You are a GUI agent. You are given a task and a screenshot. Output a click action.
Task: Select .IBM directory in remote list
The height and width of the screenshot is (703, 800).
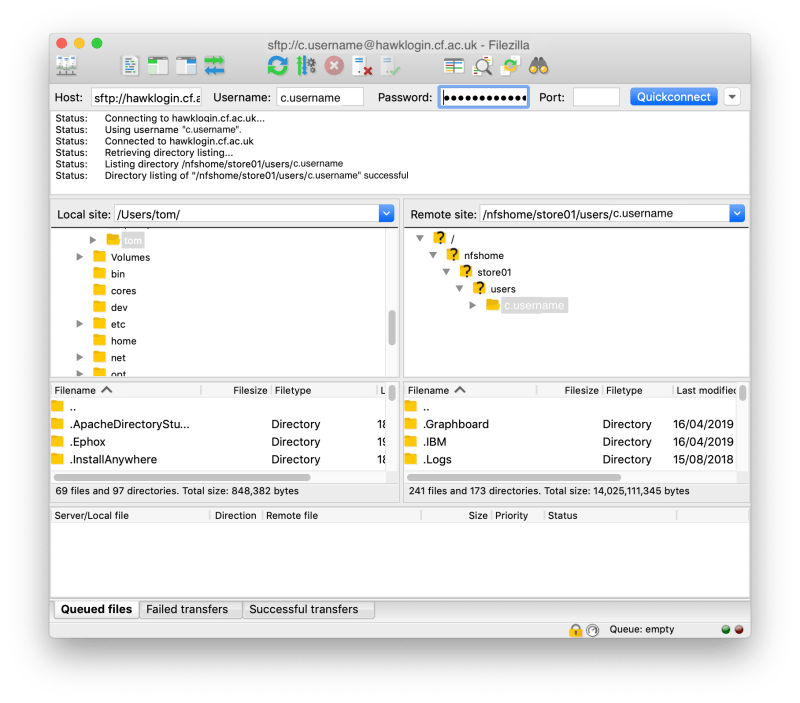570,442
